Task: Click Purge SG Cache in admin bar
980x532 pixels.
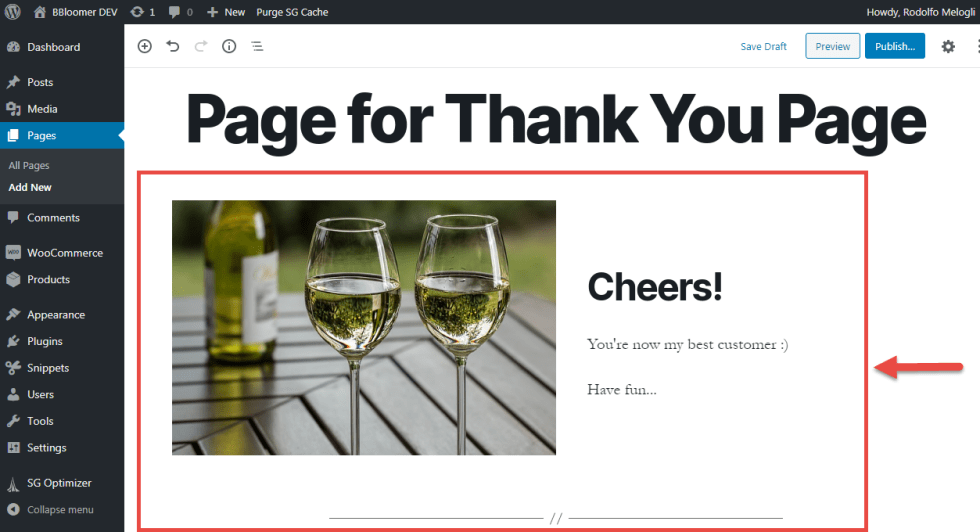Action: click(x=292, y=12)
